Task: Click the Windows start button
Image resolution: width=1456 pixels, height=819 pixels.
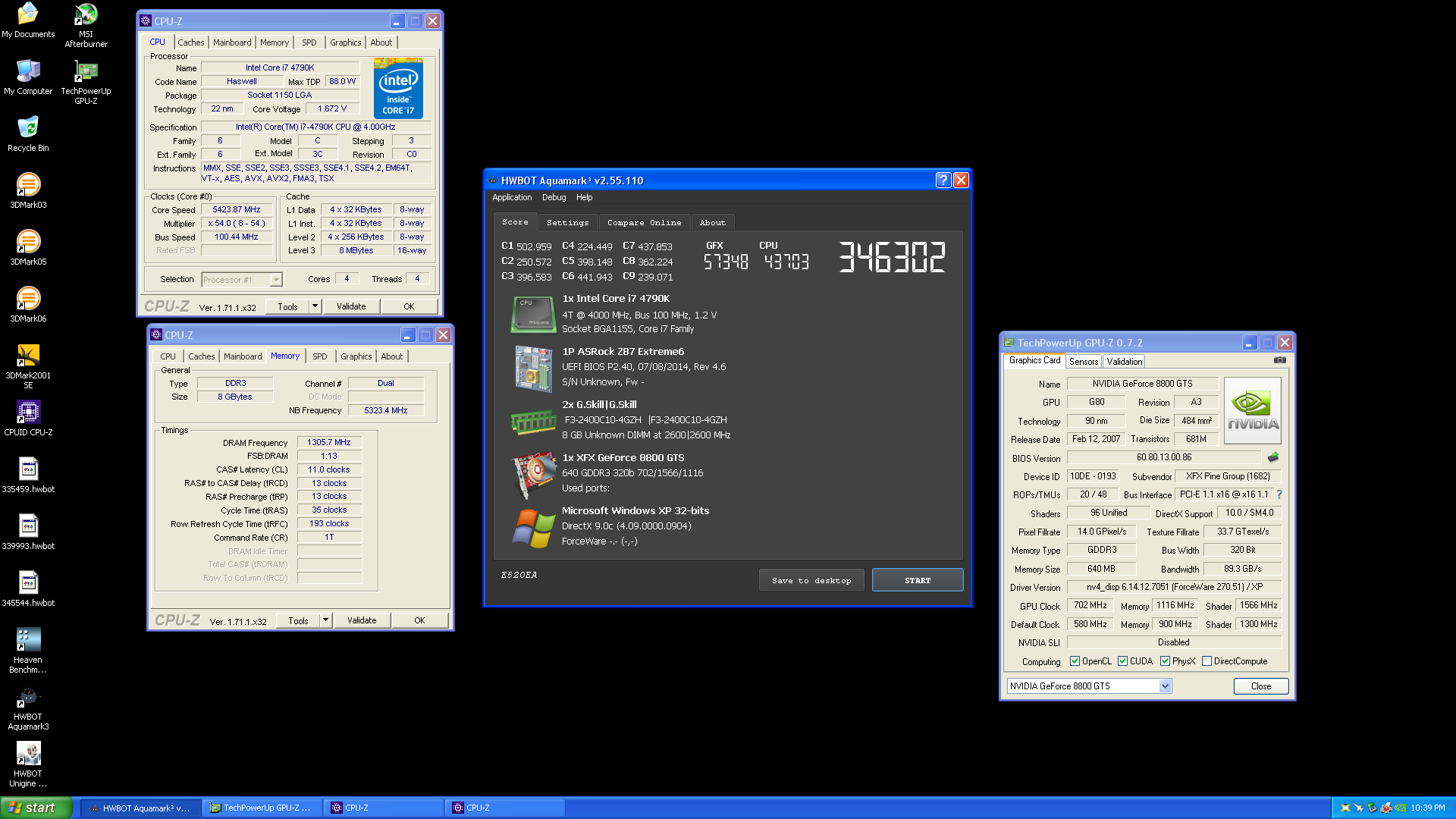Action: (36, 808)
